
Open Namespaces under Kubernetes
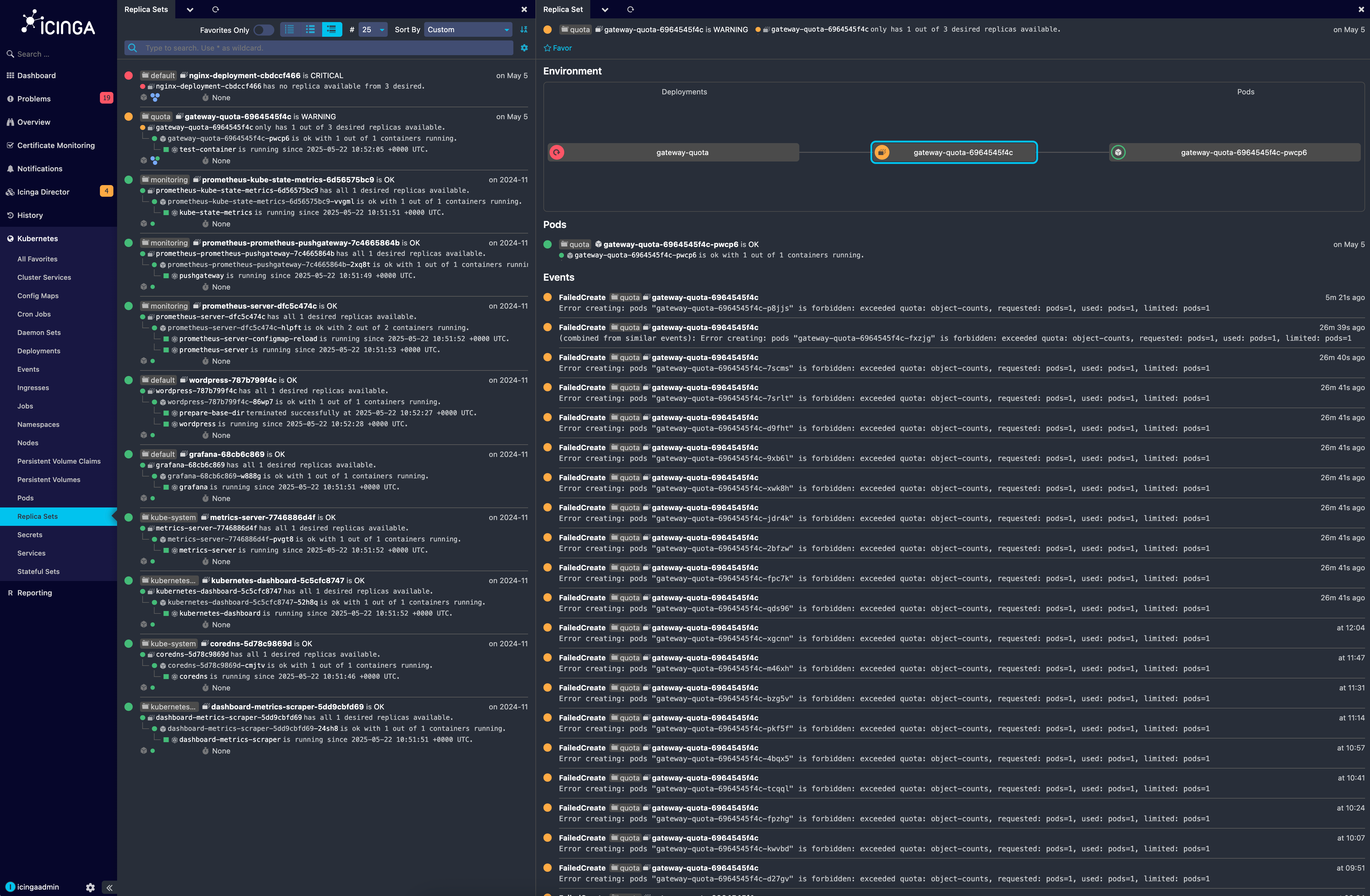39,425
